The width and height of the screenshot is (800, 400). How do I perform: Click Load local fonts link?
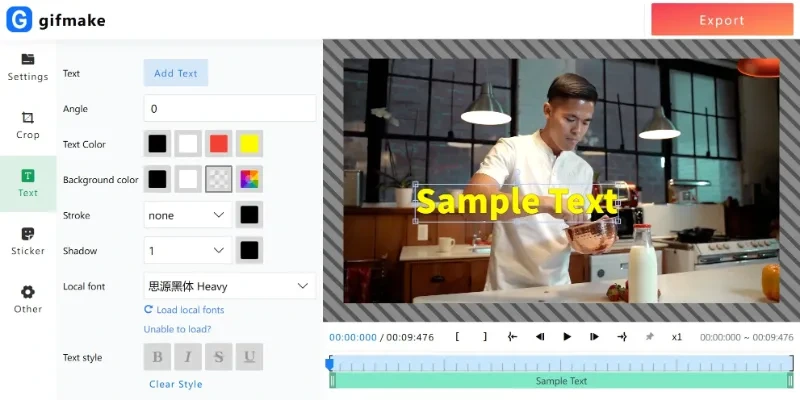coord(184,310)
